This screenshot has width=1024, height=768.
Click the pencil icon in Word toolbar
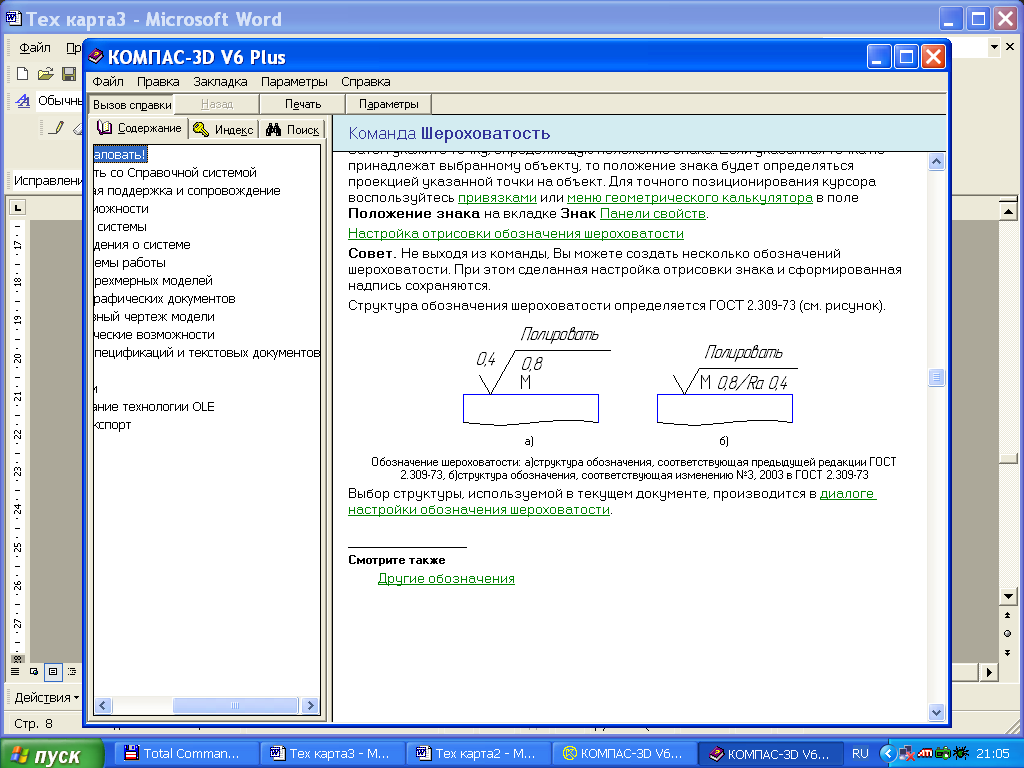coord(56,128)
